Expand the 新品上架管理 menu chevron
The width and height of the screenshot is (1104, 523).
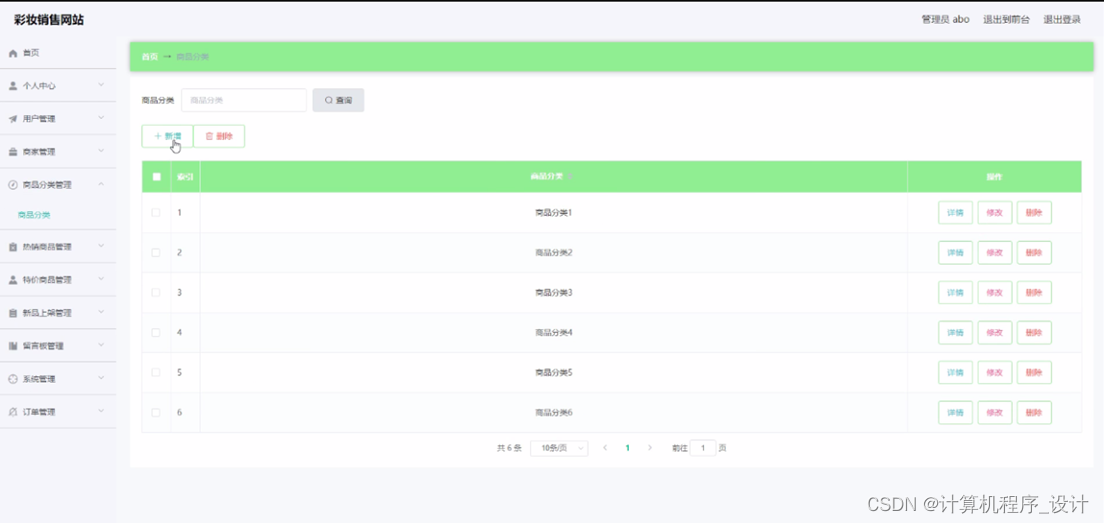tap(101, 313)
